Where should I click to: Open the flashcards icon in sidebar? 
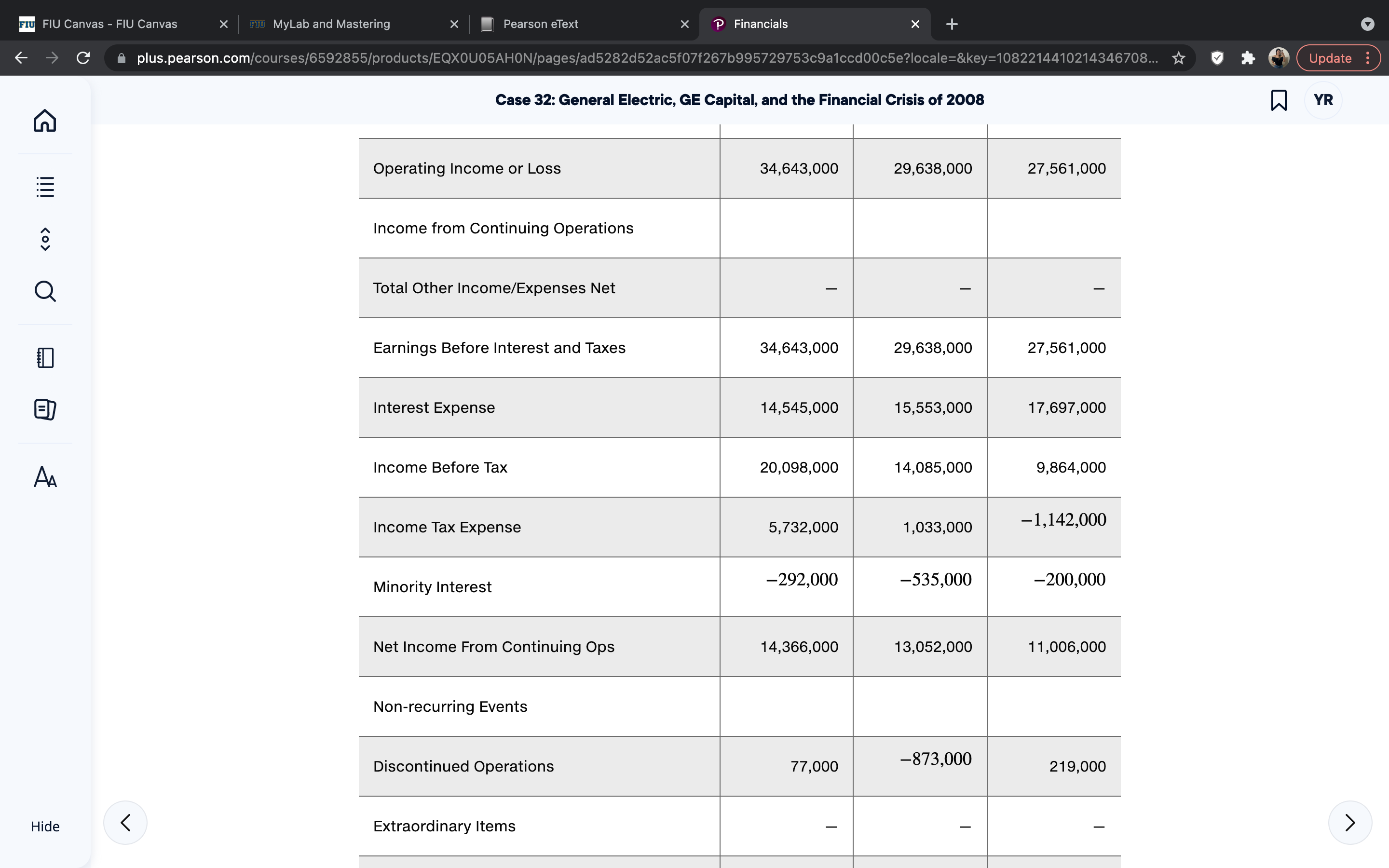tap(45, 409)
